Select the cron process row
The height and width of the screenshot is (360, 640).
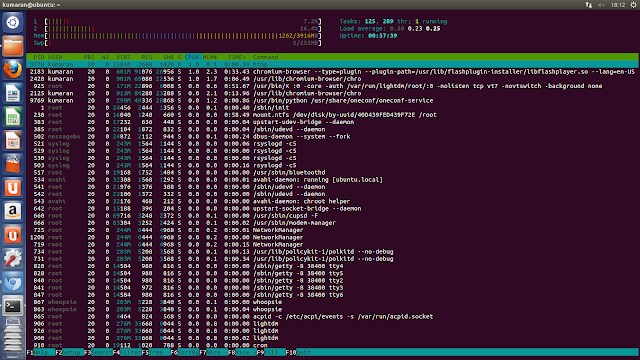point(332,345)
